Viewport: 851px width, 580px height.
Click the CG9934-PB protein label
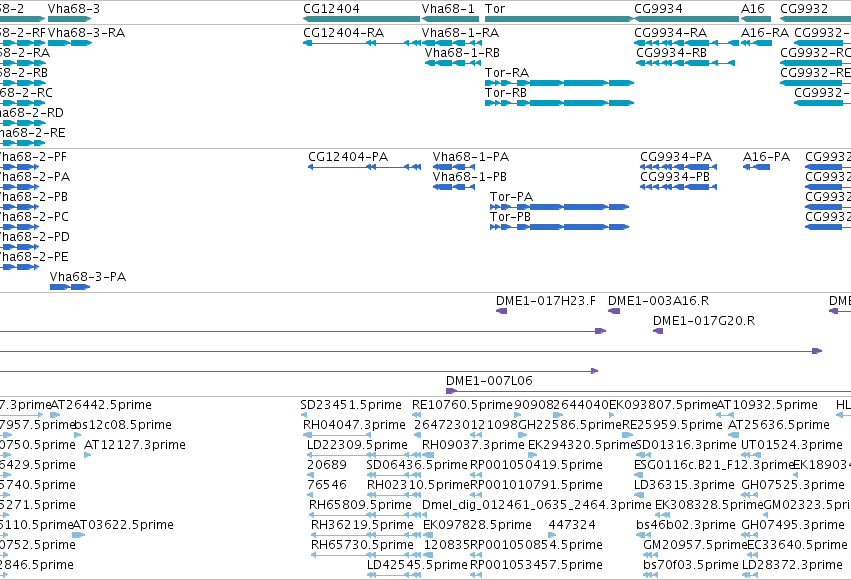click(x=675, y=177)
